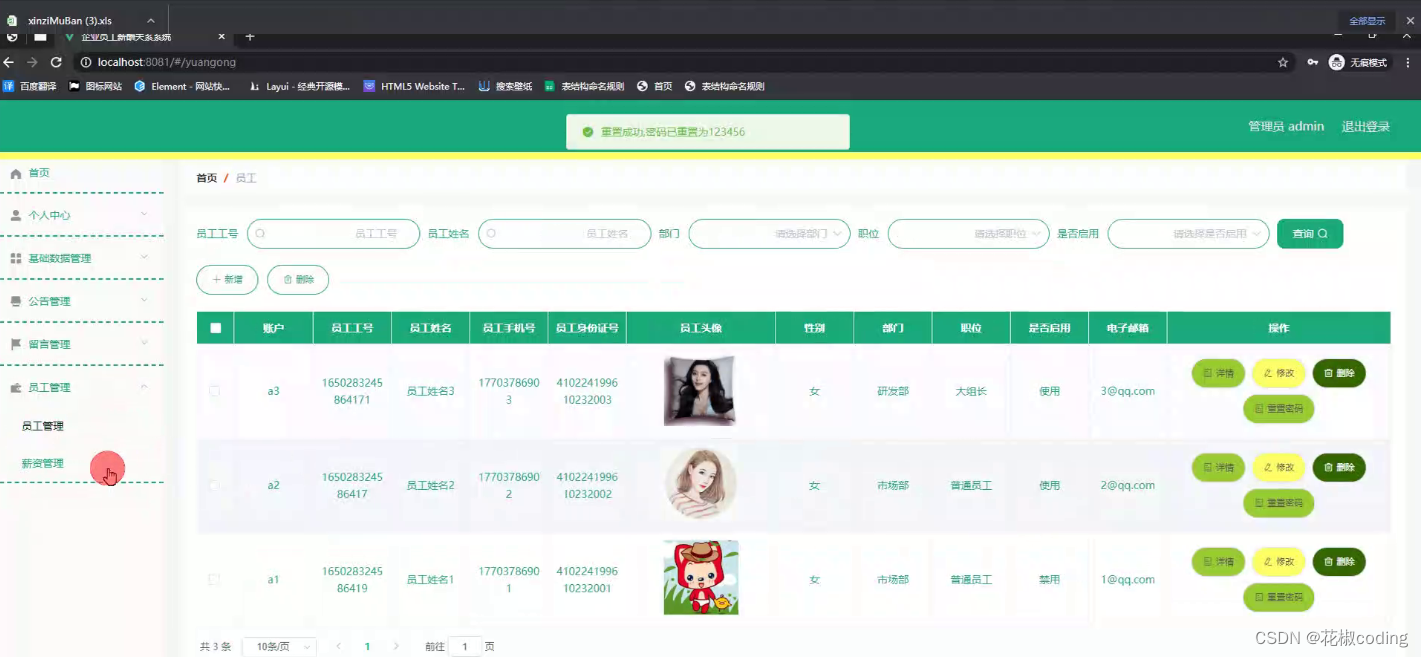
Task: Expand the 公告管理 sidebar menu
Action: [x=80, y=301]
